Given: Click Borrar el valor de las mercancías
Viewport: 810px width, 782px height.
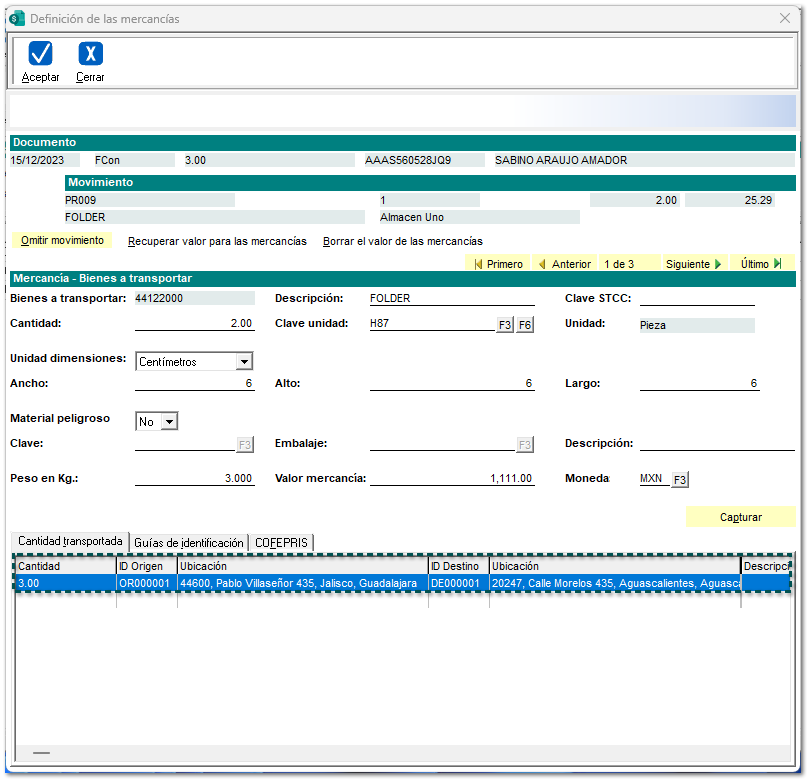Looking at the screenshot, I should point(402,241).
